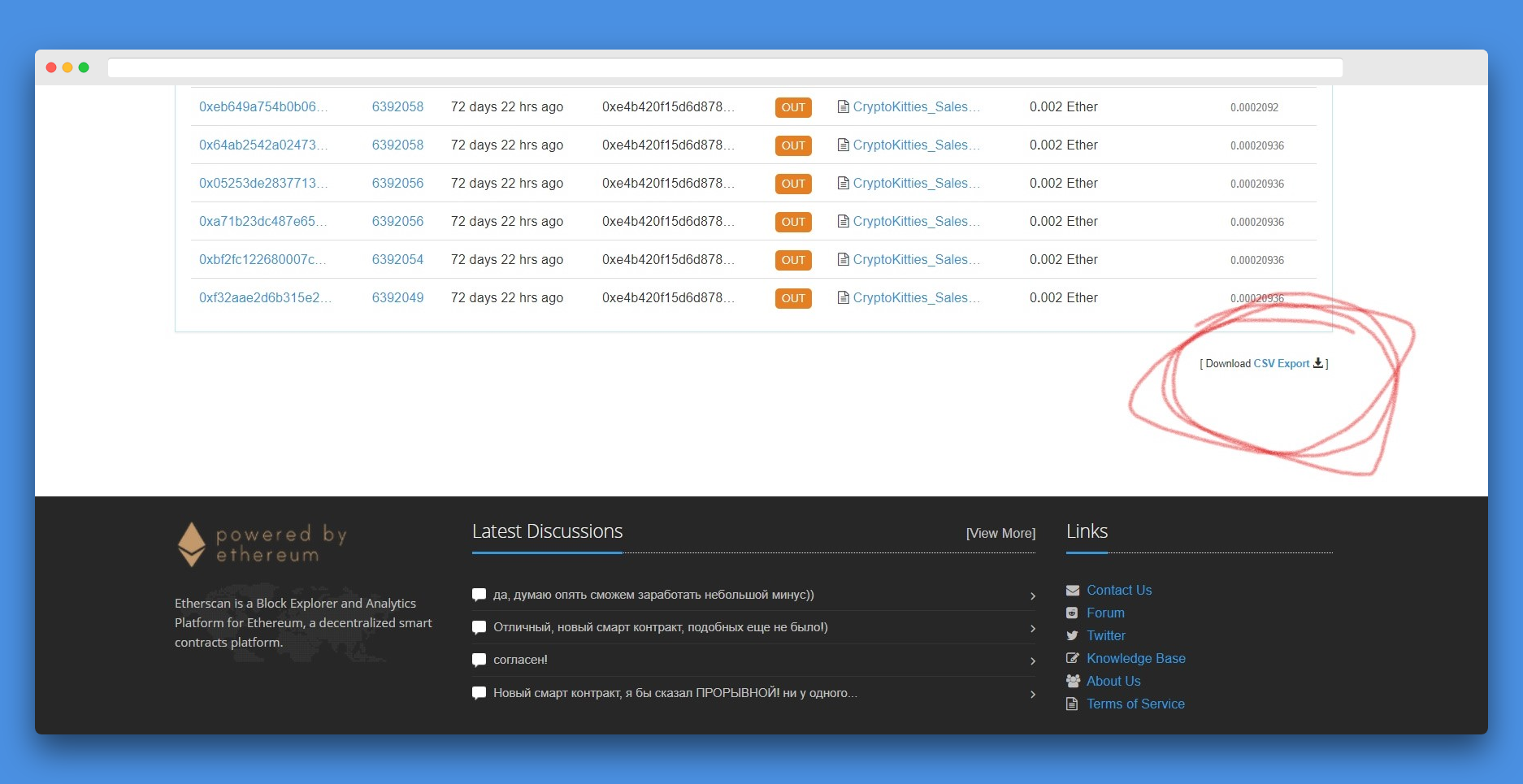Select fee value 0.0002092

click(1254, 107)
